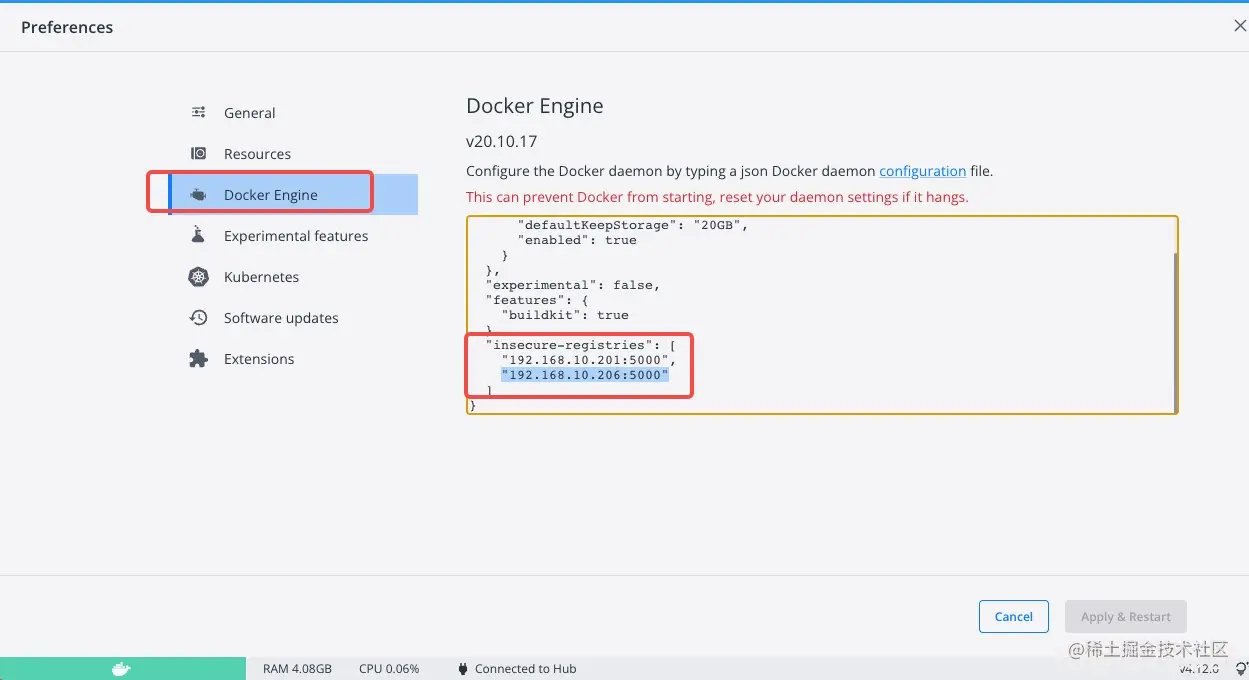
Task: Click the Cancel button
Action: (1013, 617)
